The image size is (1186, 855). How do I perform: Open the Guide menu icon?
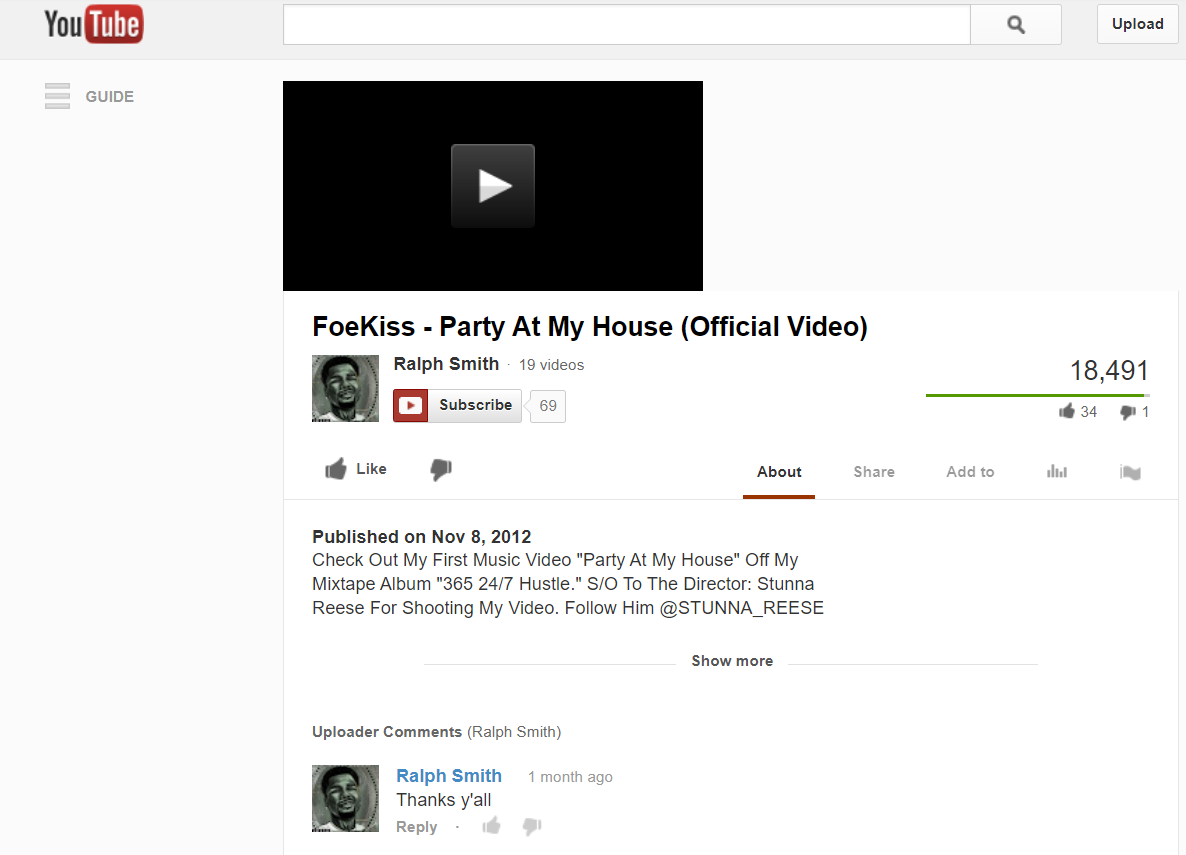click(x=57, y=96)
